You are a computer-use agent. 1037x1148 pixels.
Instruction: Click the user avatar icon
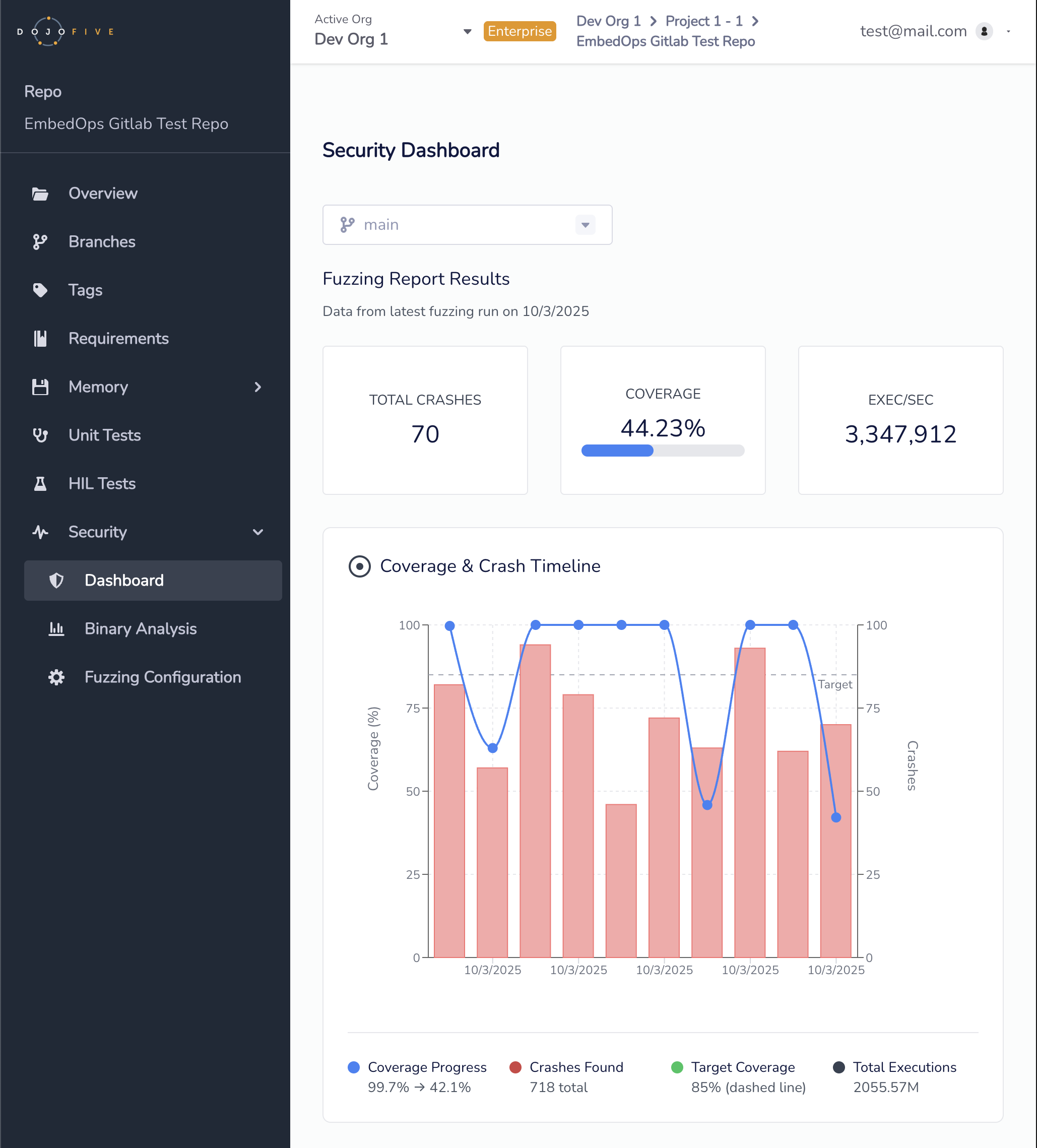pos(984,31)
